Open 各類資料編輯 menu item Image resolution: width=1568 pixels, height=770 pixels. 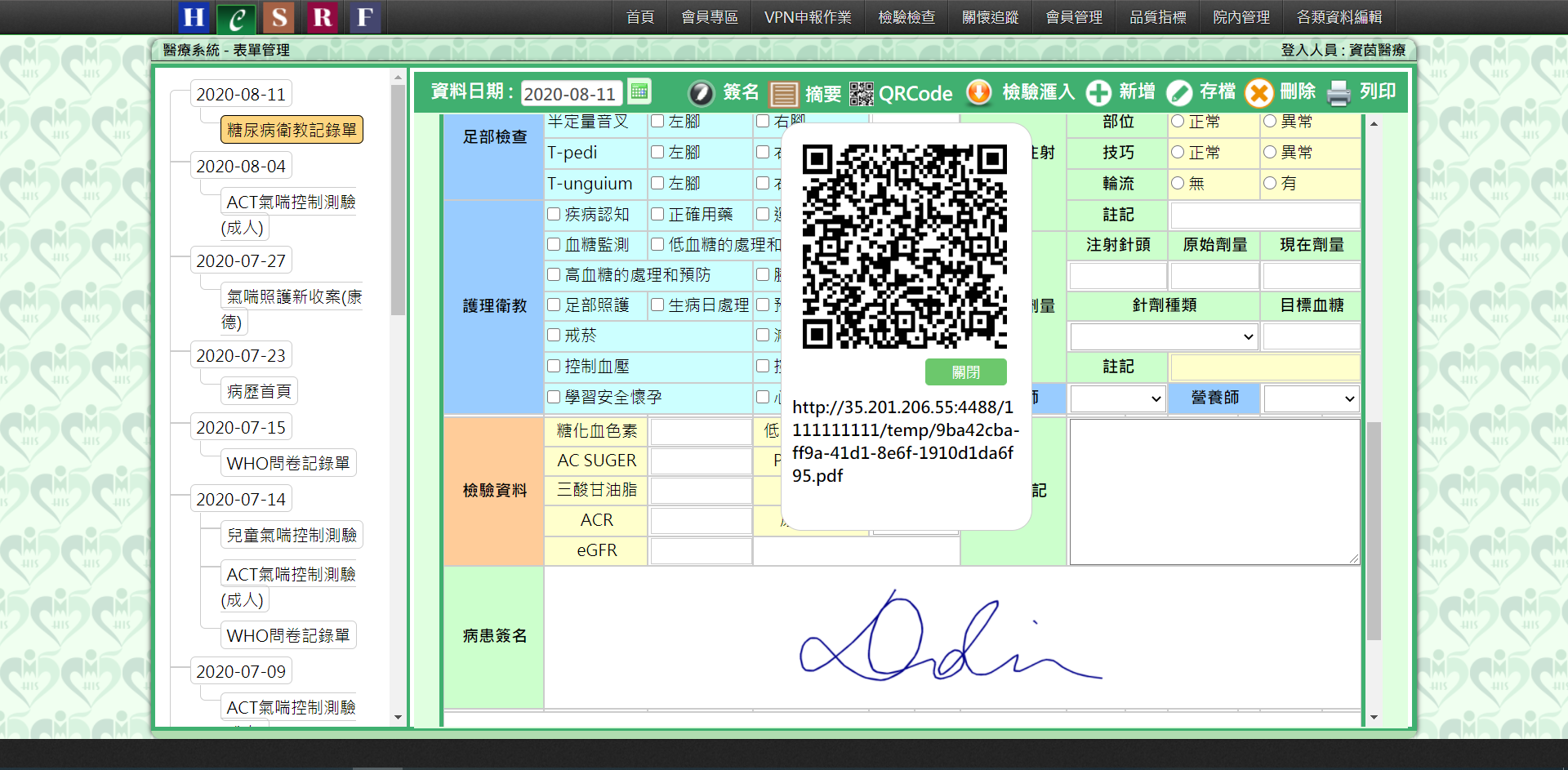[1339, 17]
